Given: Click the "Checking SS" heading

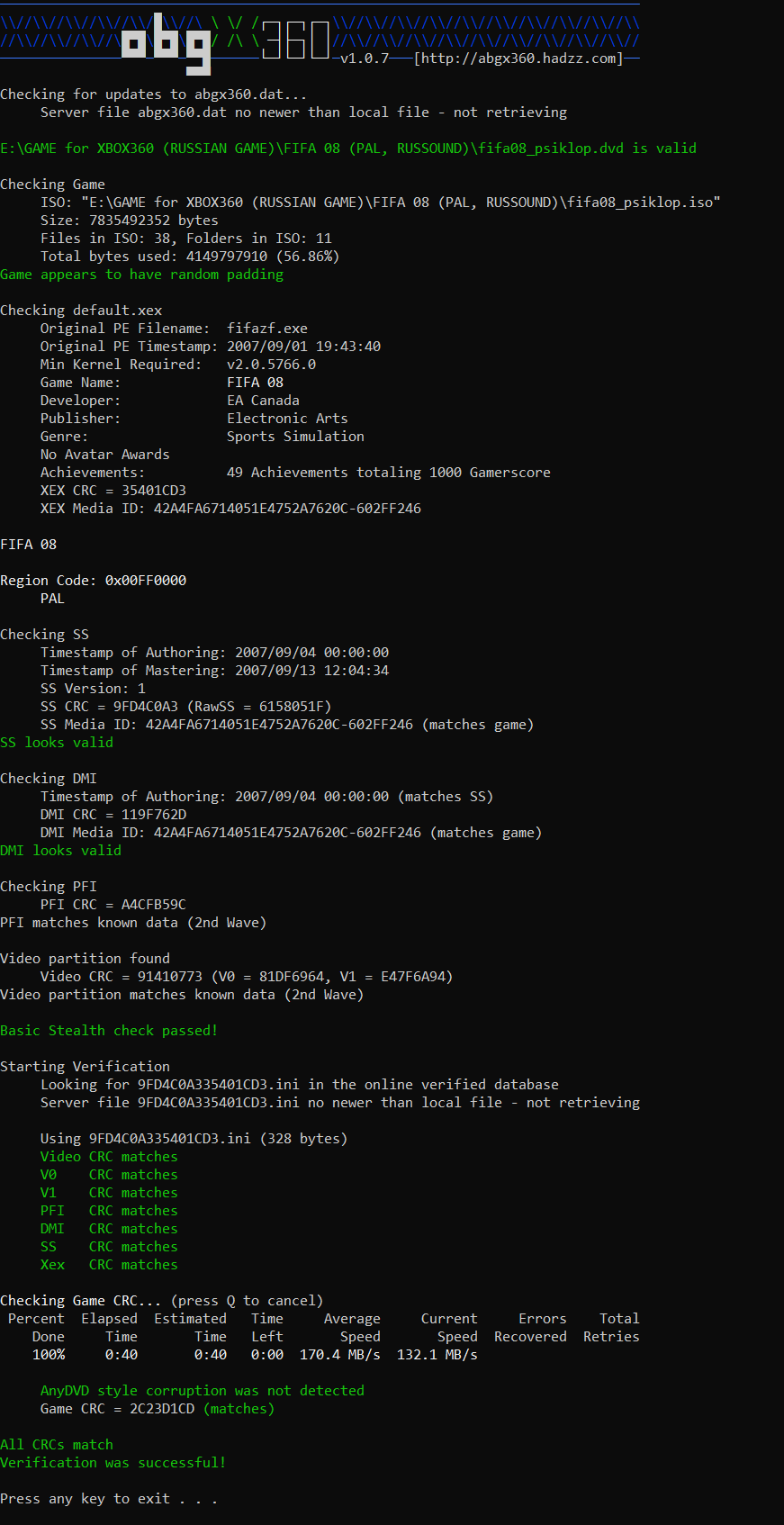Looking at the screenshot, I should click(x=44, y=635).
